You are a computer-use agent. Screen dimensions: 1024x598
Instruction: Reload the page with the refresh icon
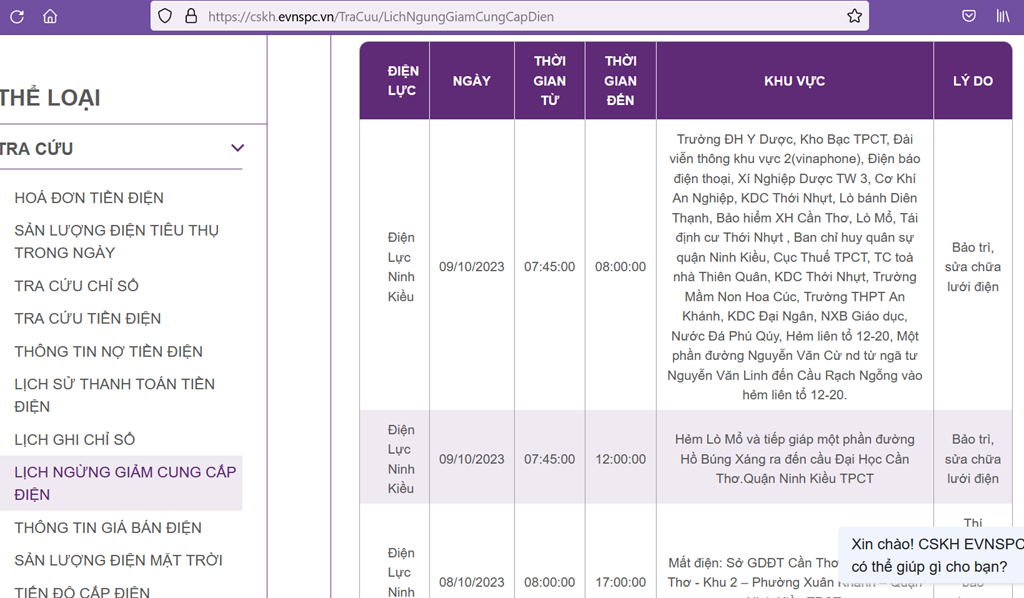pos(17,16)
